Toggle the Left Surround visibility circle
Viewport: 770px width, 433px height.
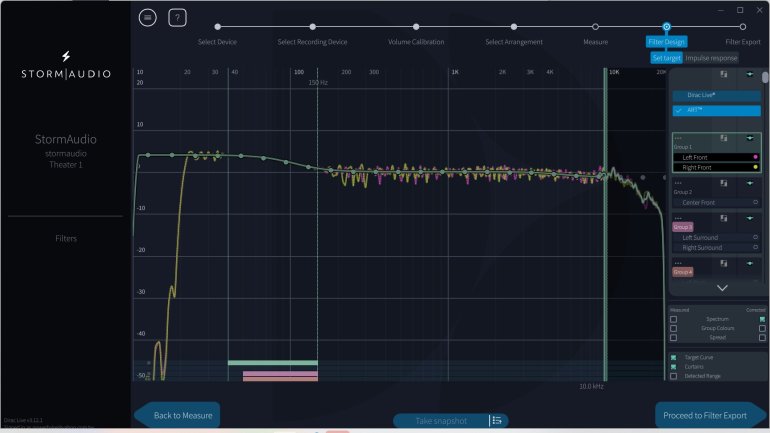[755, 237]
